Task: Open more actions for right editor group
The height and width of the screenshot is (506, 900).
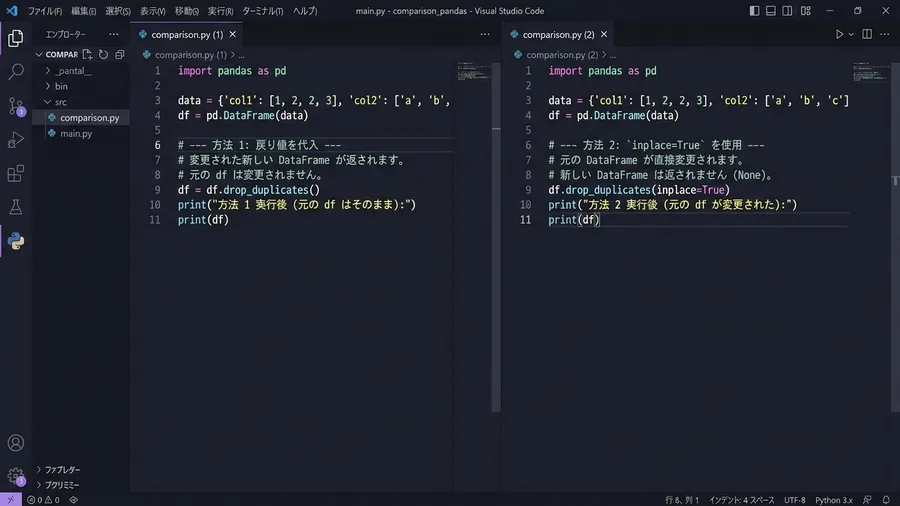Action: pos(885,34)
